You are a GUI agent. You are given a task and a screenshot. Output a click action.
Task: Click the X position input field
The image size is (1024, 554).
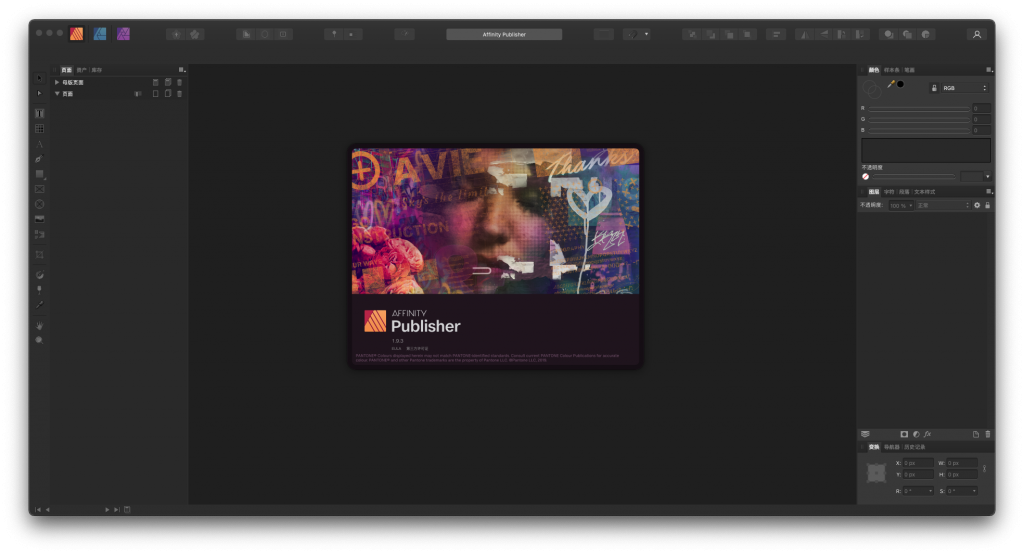(918, 463)
